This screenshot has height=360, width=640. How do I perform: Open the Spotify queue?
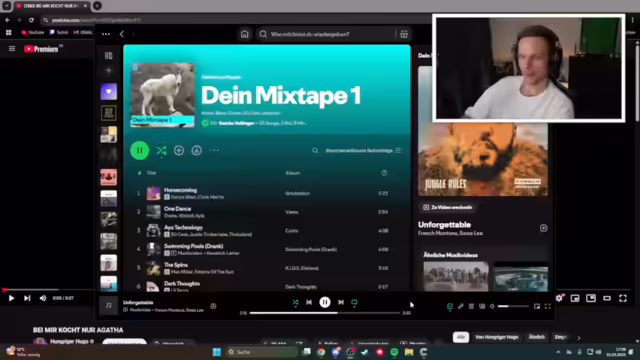pyautogui.click(x=471, y=306)
